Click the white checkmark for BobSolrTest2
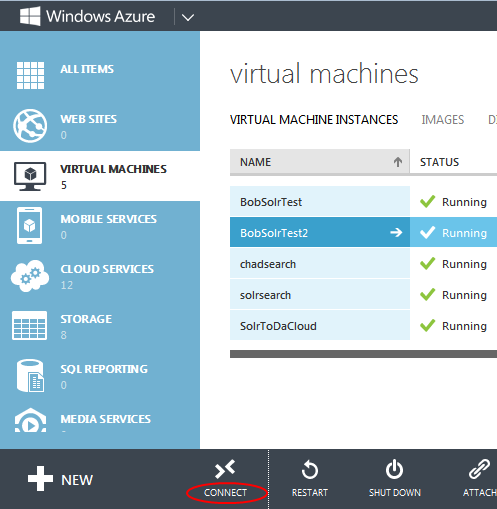 coord(427,232)
